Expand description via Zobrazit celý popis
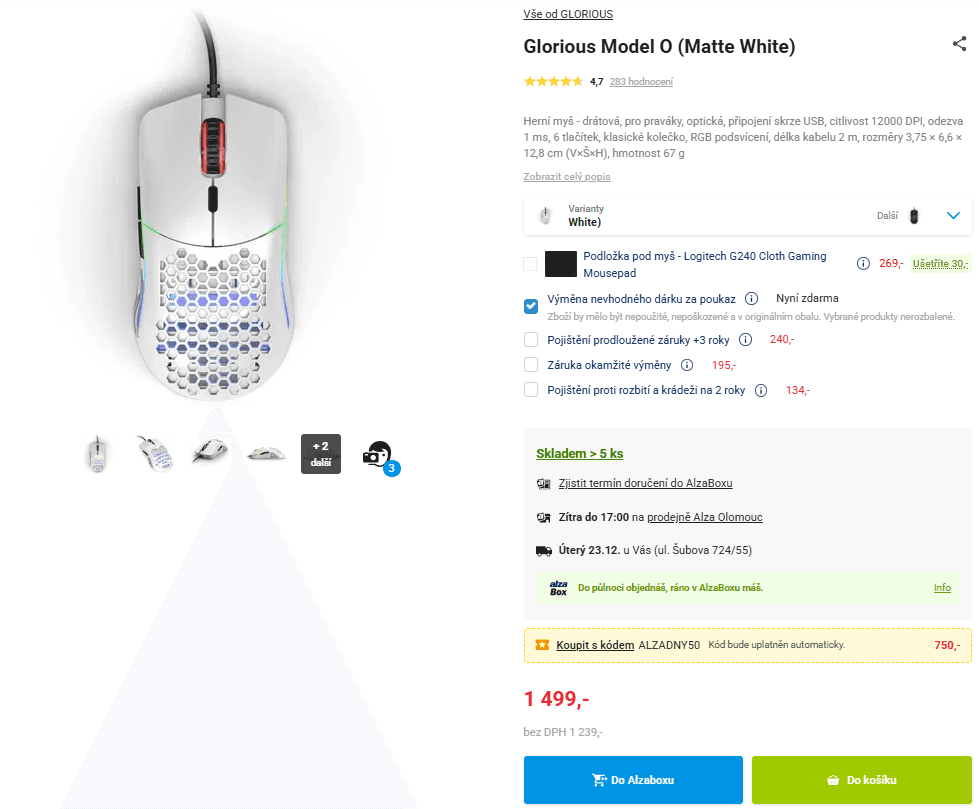 point(566,177)
